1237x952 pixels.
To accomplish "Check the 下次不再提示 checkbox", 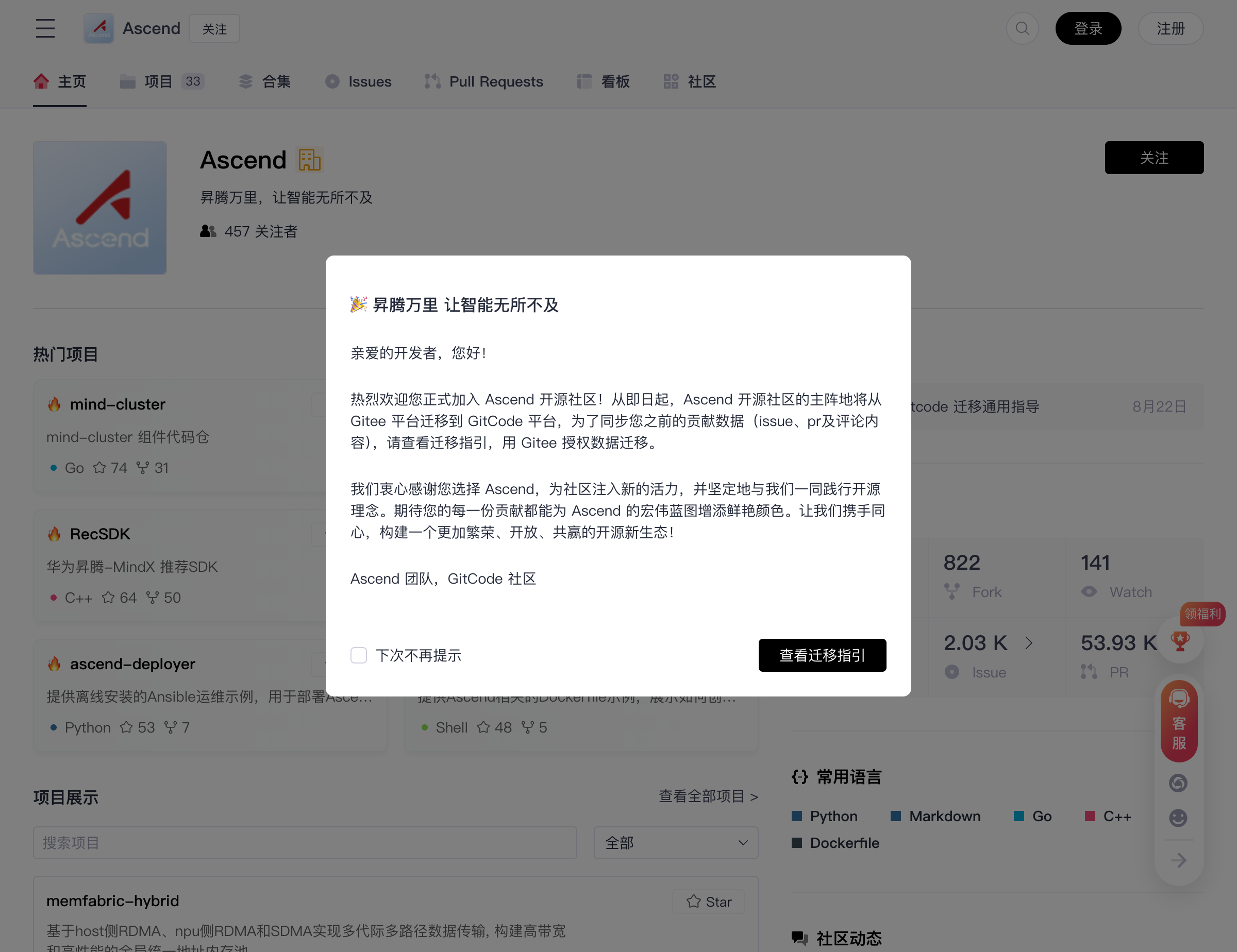I will pos(359,655).
